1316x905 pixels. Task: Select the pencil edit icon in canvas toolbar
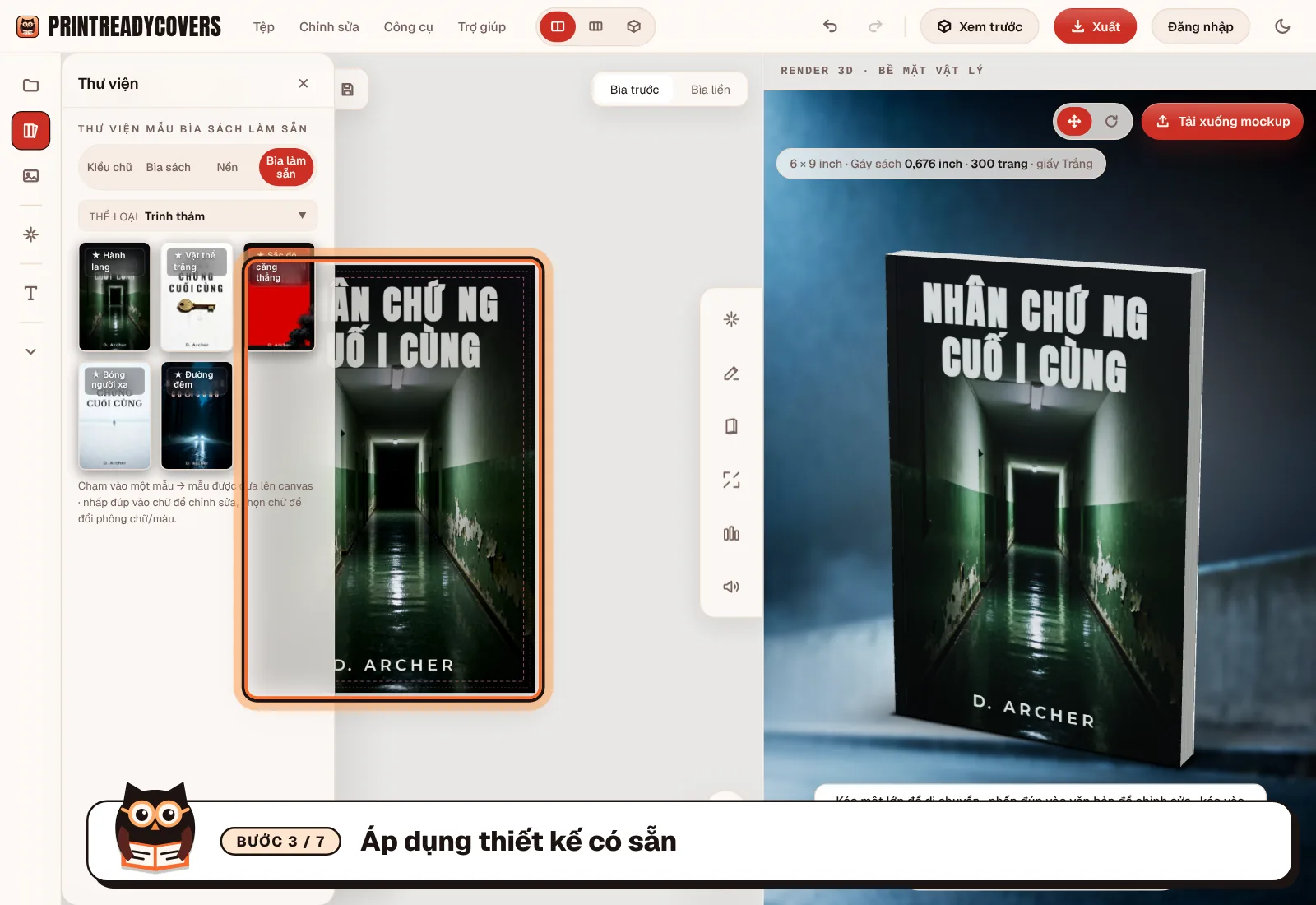[x=731, y=374]
